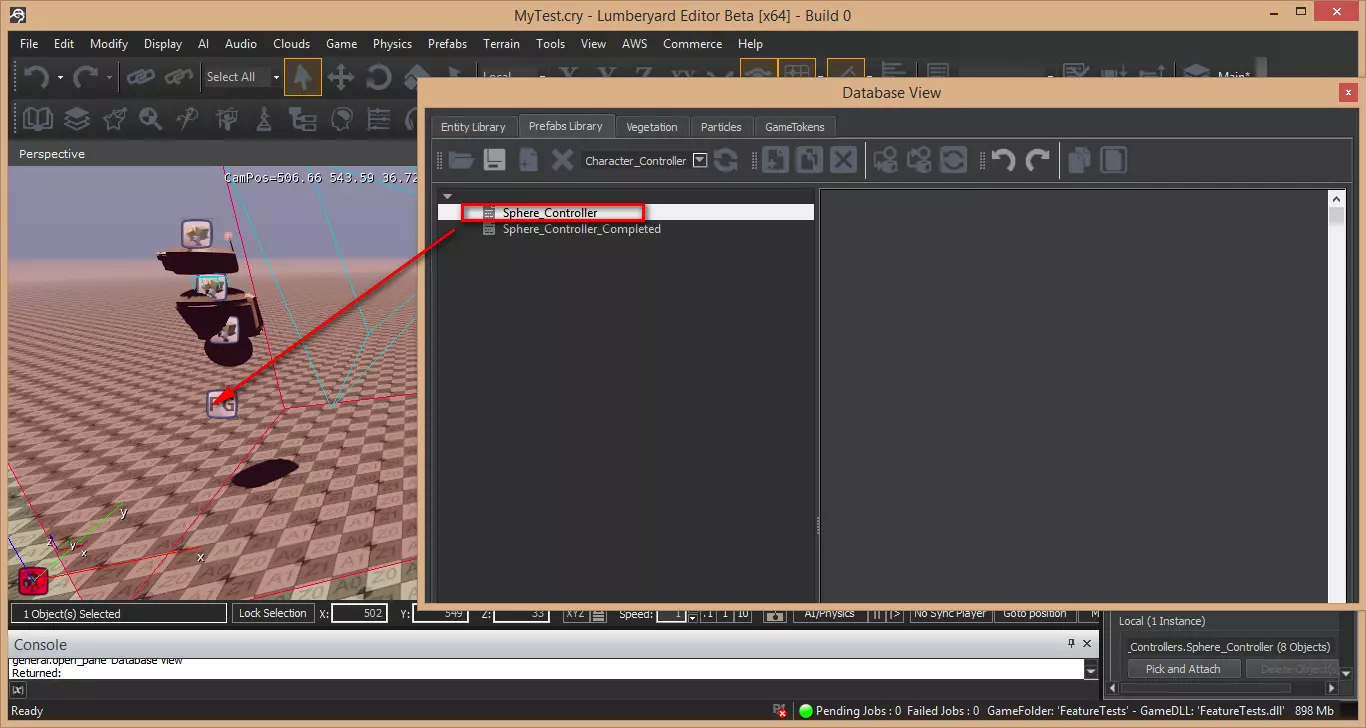Toggle the No Sync Player option

(949, 613)
